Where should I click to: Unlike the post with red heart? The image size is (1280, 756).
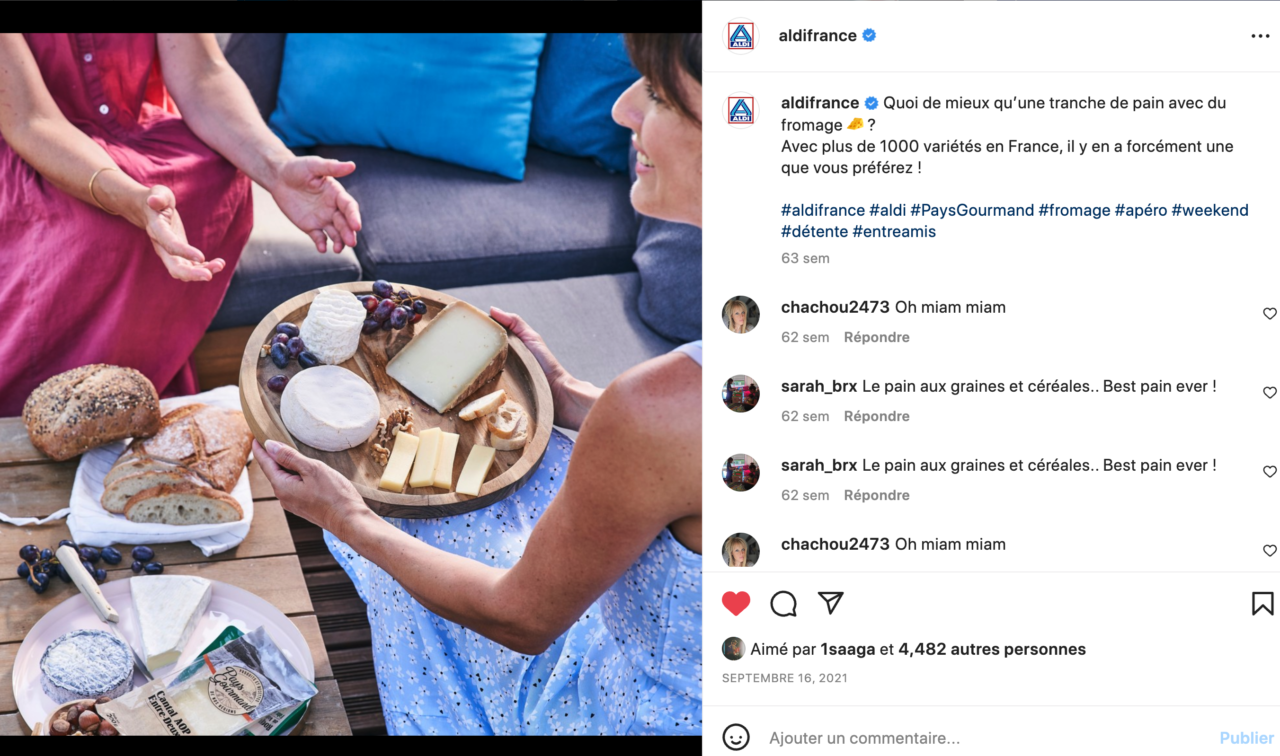(736, 603)
